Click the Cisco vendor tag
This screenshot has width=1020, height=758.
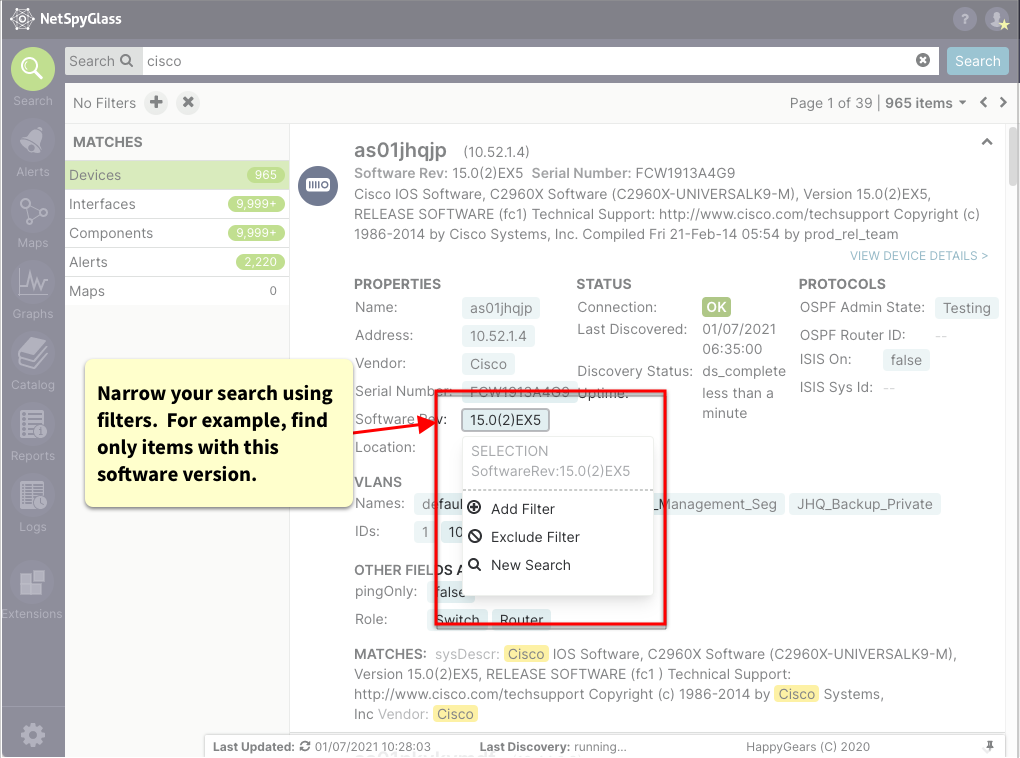(488, 364)
